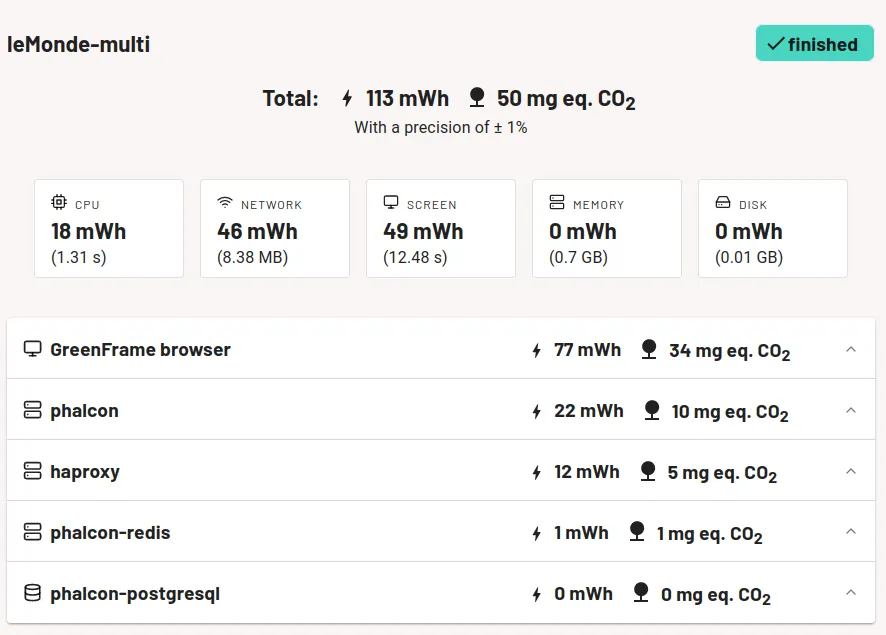Screen dimensions: 886x635
Task: Open the Network 46 mWh card
Action: click(275, 229)
